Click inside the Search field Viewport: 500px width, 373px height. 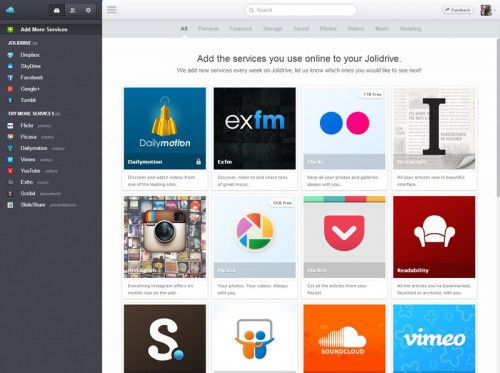[301, 10]
